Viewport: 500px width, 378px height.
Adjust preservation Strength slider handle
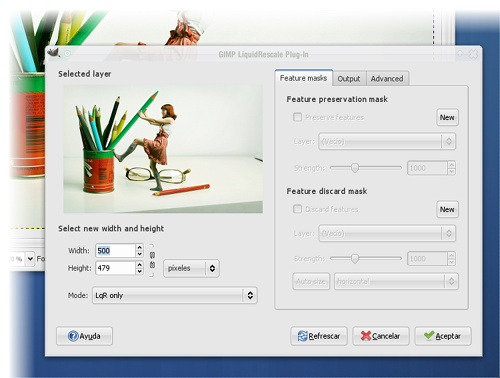[355, 168]
